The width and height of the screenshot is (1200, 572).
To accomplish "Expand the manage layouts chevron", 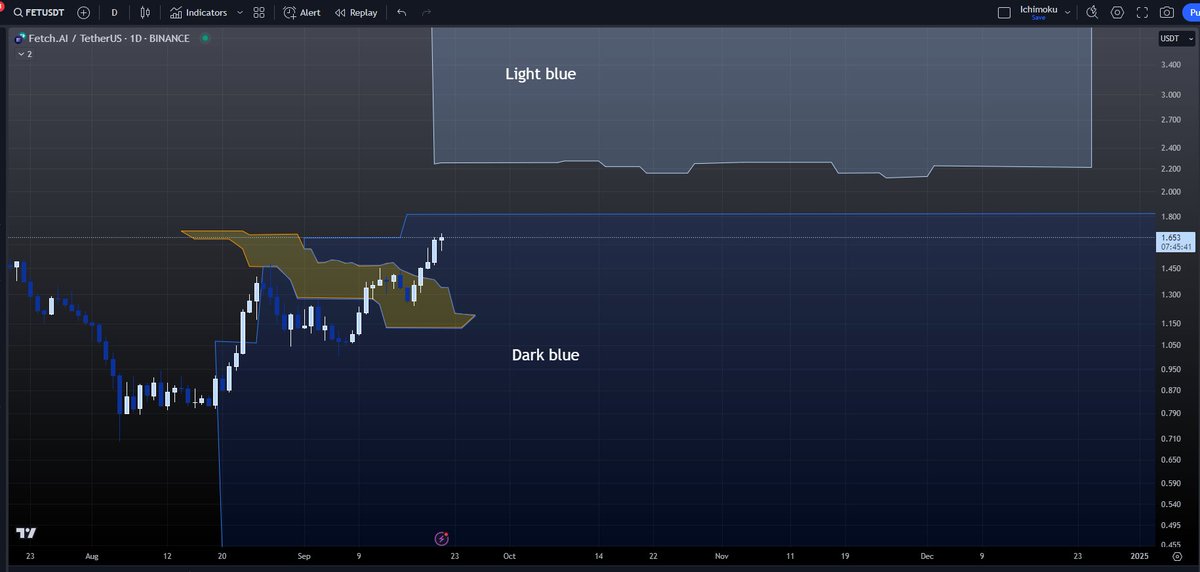I will pos(1068,13).
